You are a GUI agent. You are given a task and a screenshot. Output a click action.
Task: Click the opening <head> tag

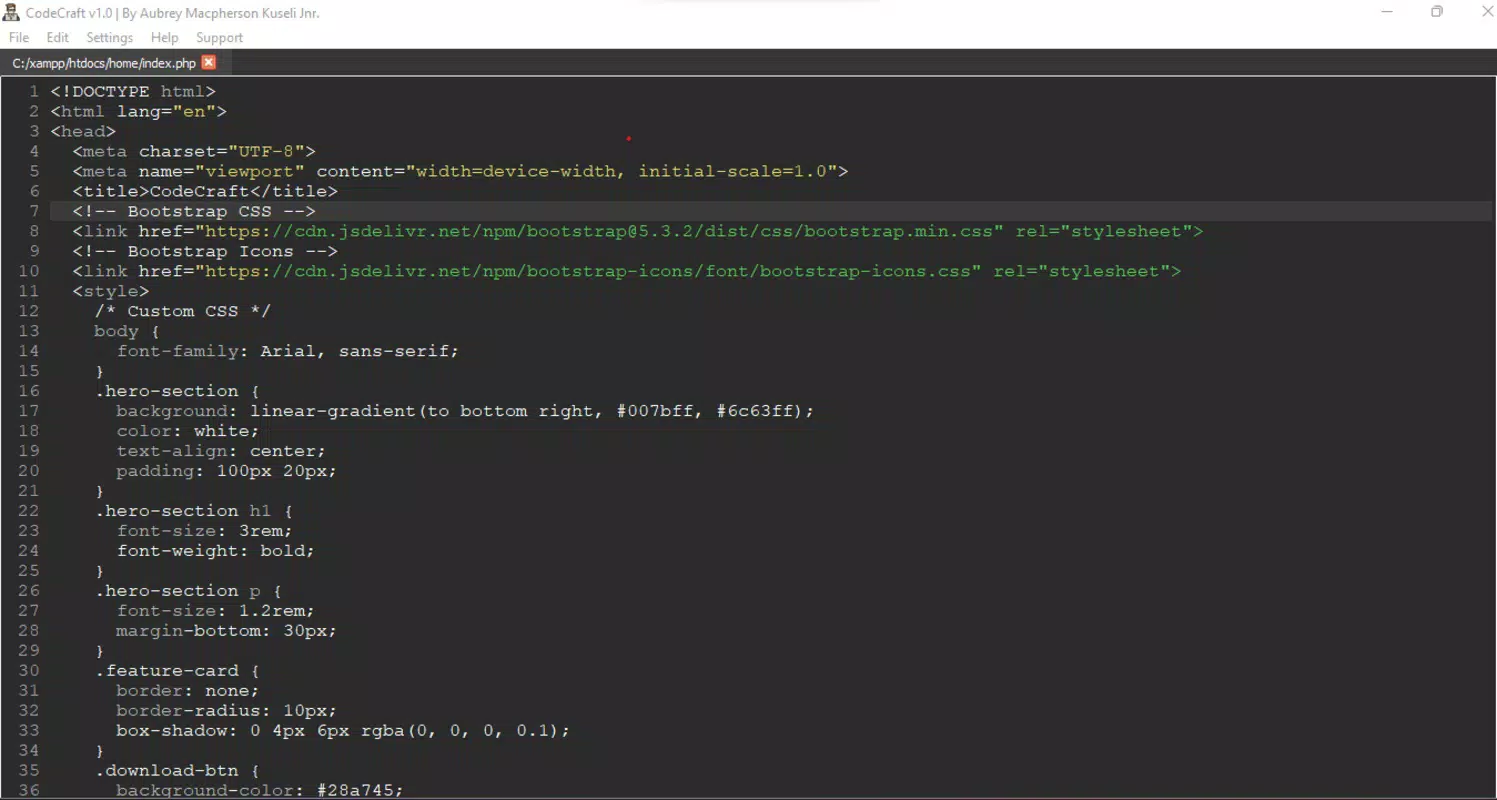83,131
